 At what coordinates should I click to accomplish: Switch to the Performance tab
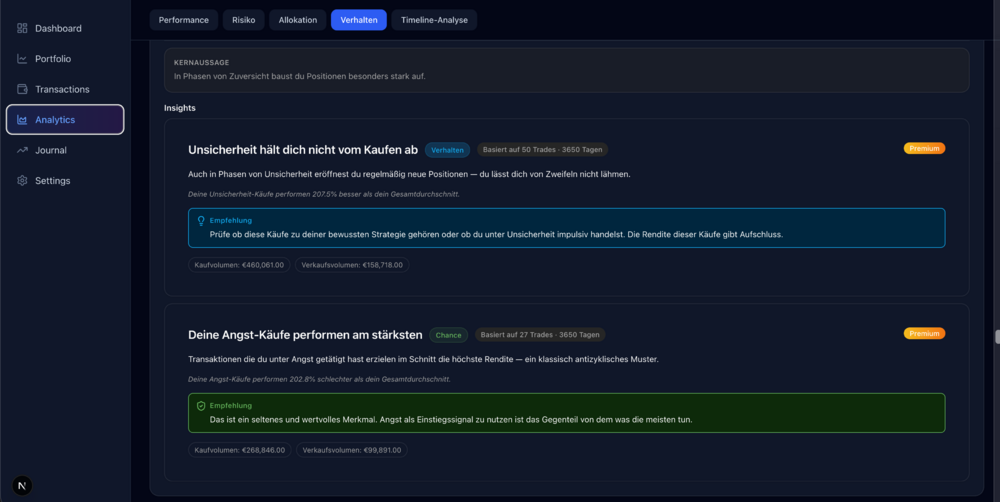click(x=184, y=20)
